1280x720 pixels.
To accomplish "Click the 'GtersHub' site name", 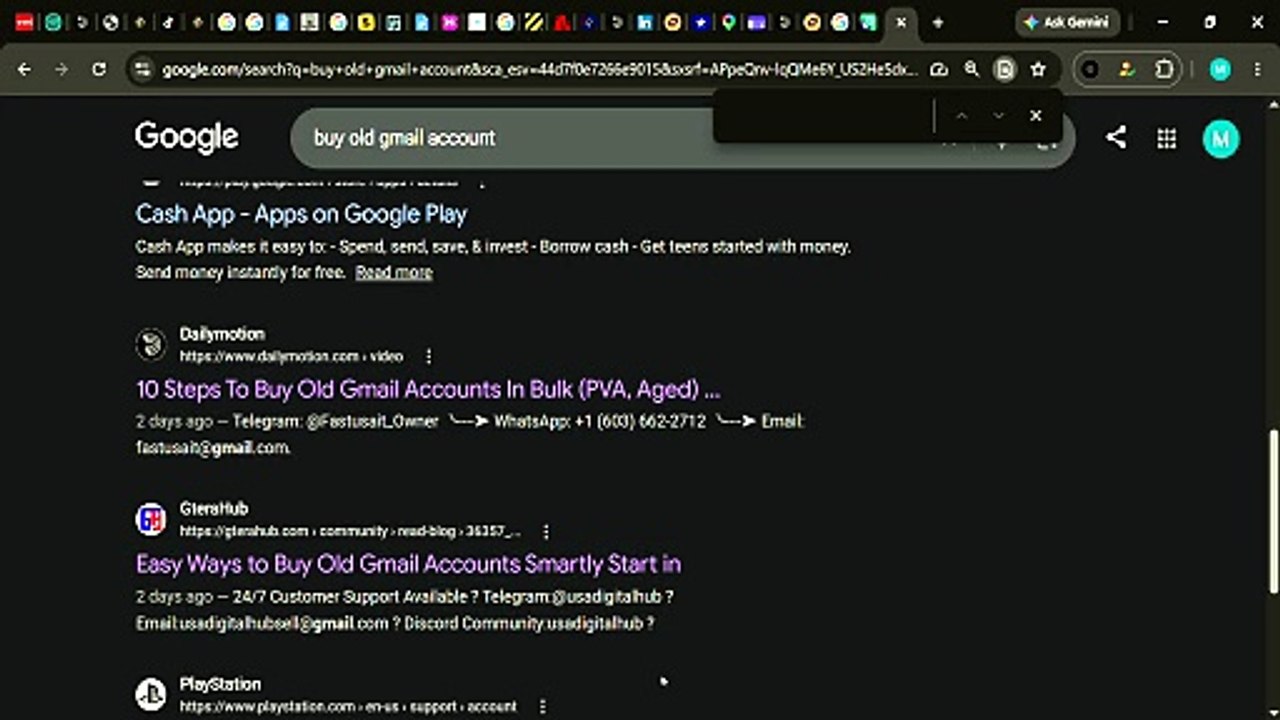I will point(214,509).
